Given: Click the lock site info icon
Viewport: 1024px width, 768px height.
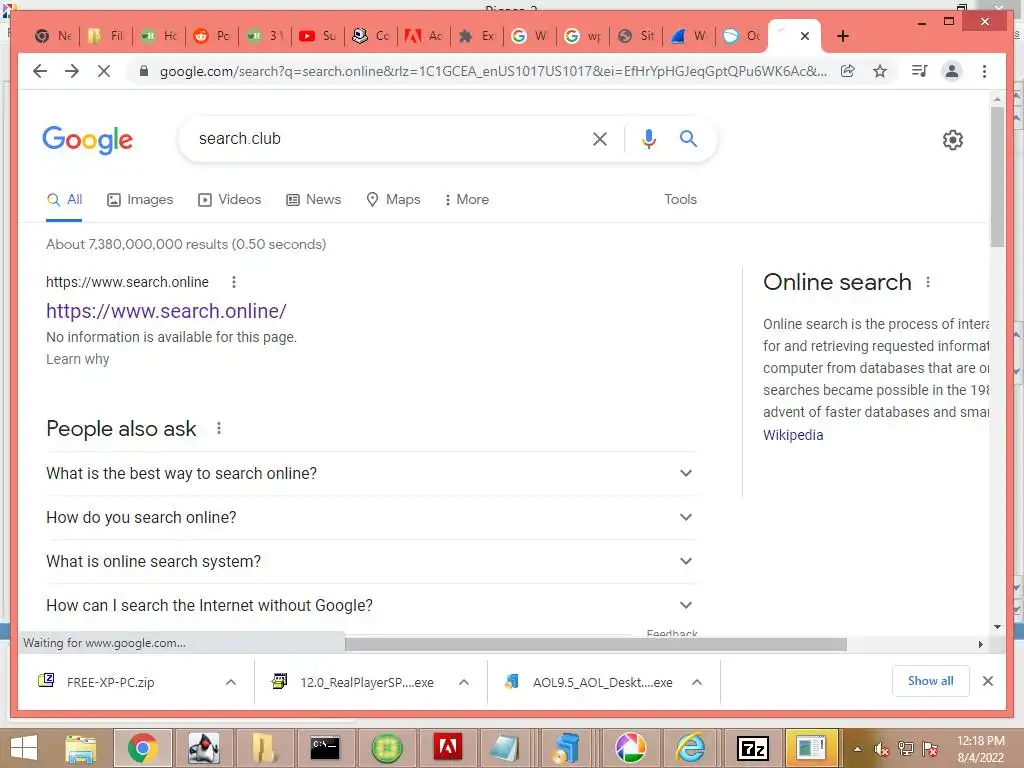Looking at the screenshot, I should point(144,71).
